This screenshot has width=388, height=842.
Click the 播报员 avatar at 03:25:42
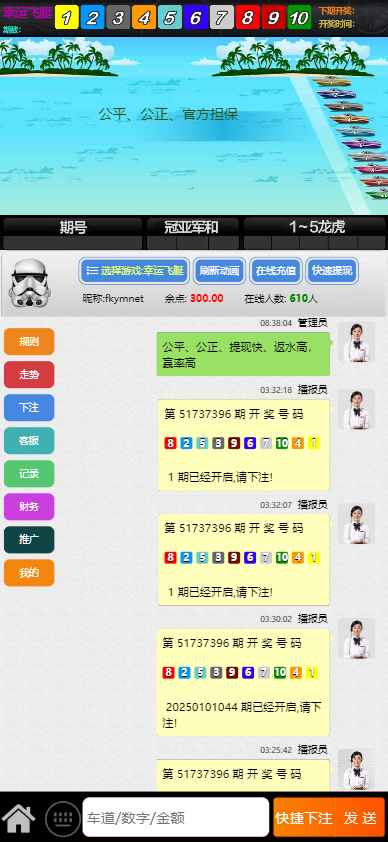click(x=356, y=769)
